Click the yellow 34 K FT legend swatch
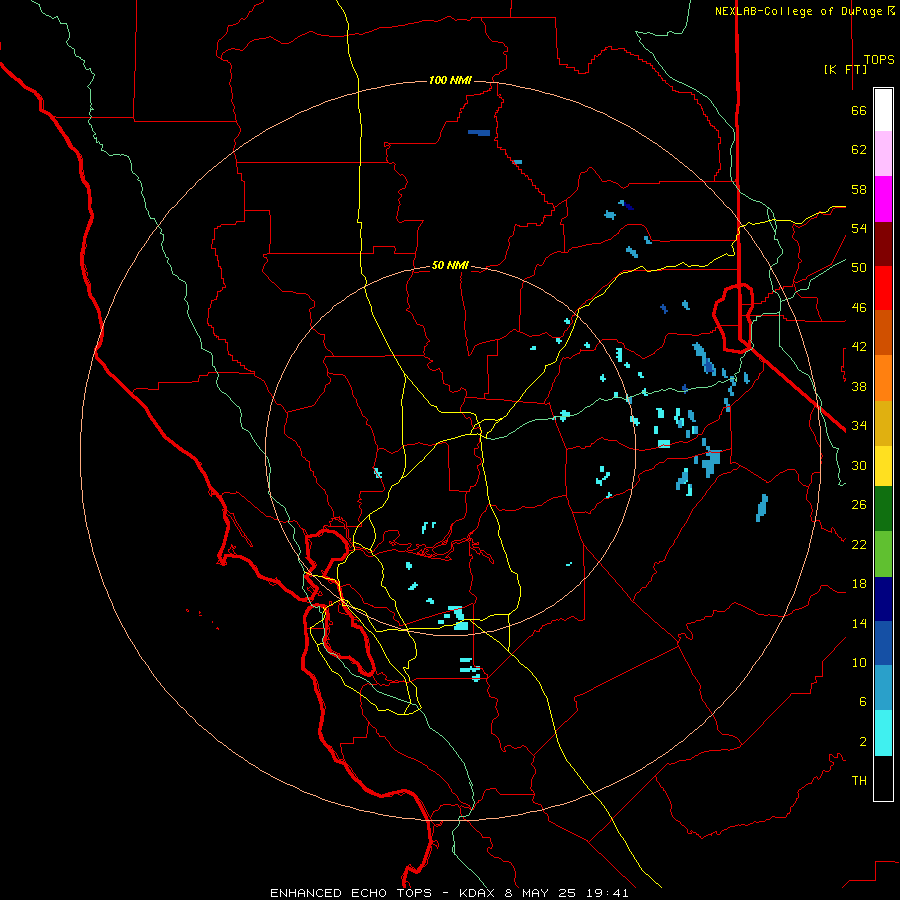The height and width of the screenshot is (900, 900). (x=883, y=466)
